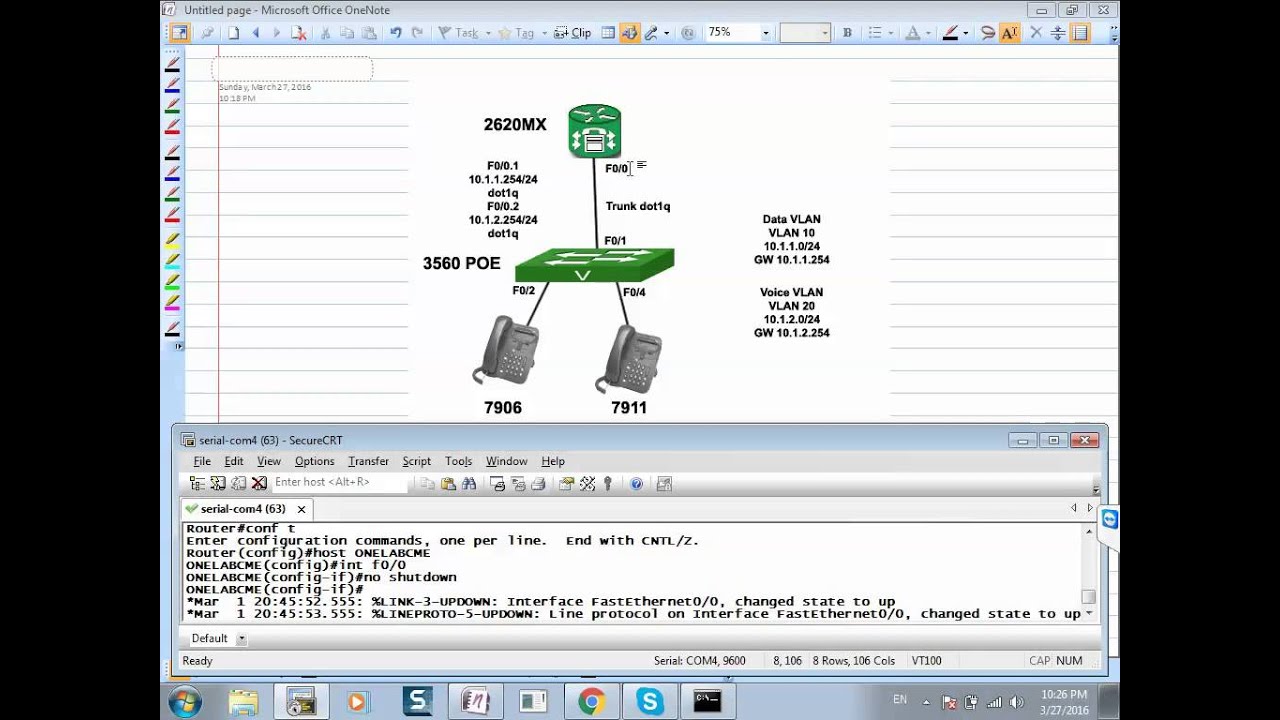This screenshot has width=1280, height=720.
Task: Expand Task flag dropdown arrow in OneNote
Action: click(x=488, y=33)
